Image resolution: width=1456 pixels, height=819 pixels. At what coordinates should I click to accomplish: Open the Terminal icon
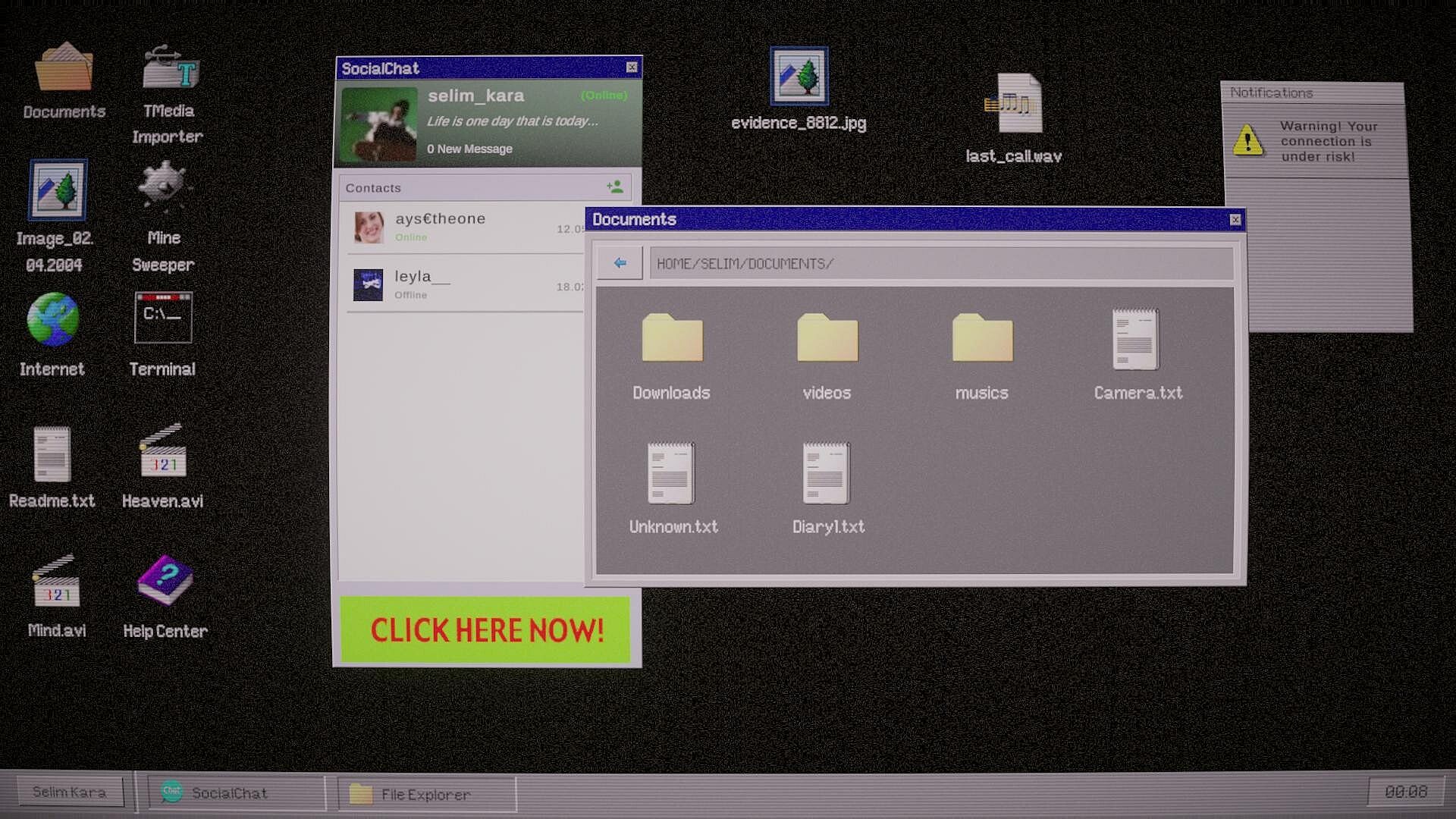162,318
